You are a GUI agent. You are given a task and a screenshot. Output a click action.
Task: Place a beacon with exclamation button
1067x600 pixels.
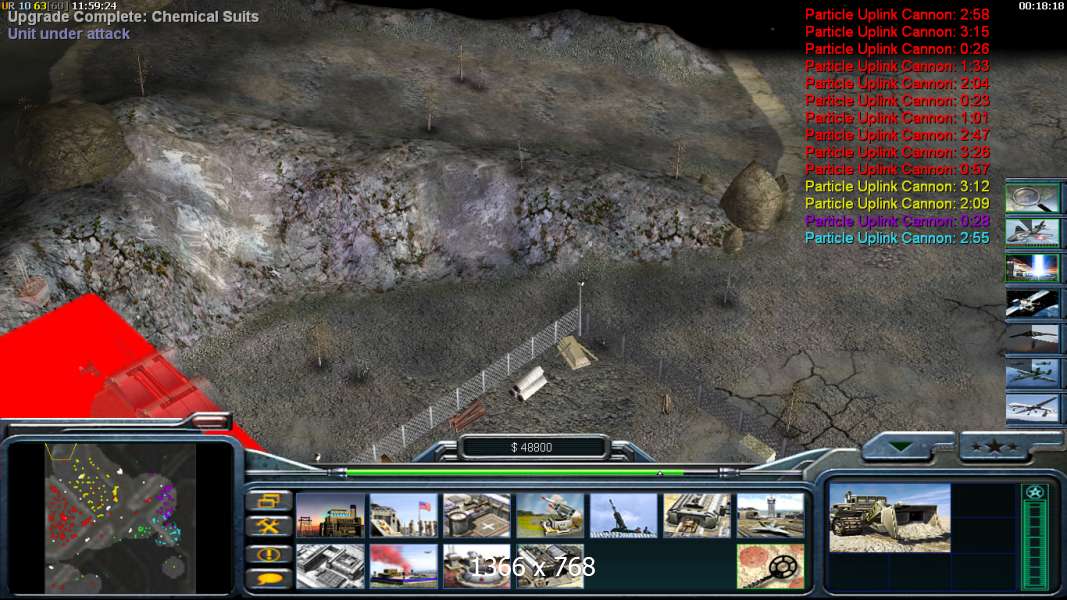[x=269, y=554]
